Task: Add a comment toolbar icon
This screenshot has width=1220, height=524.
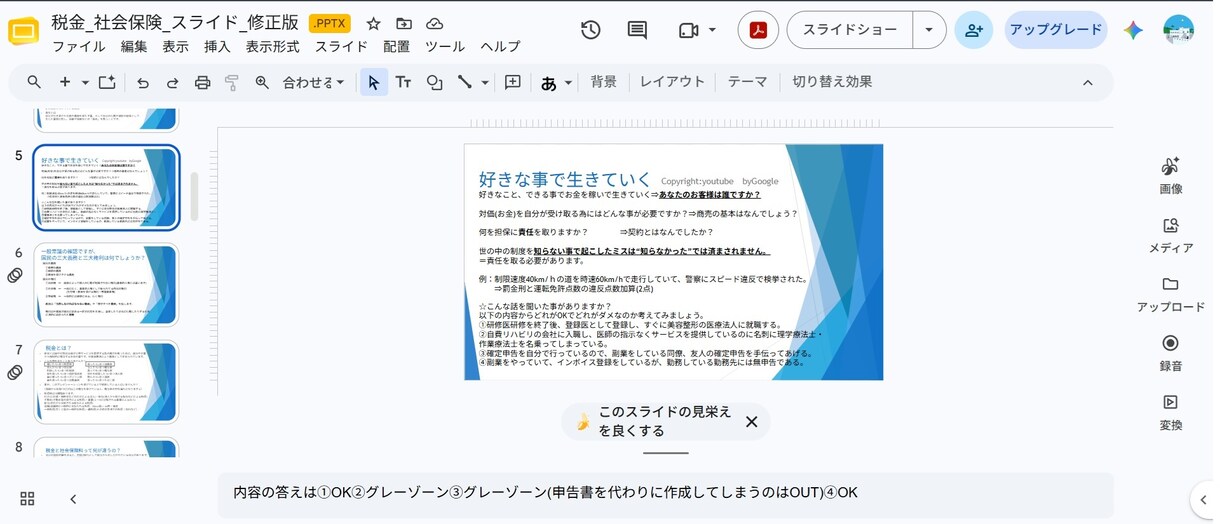Action: tap(513, 82)
